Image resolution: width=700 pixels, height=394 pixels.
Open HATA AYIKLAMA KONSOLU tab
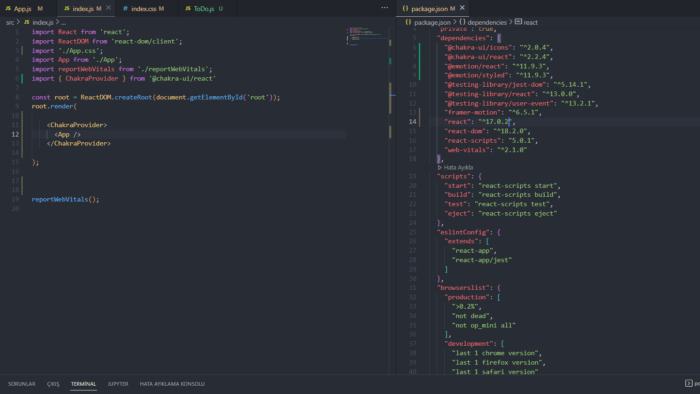point(172,384)
